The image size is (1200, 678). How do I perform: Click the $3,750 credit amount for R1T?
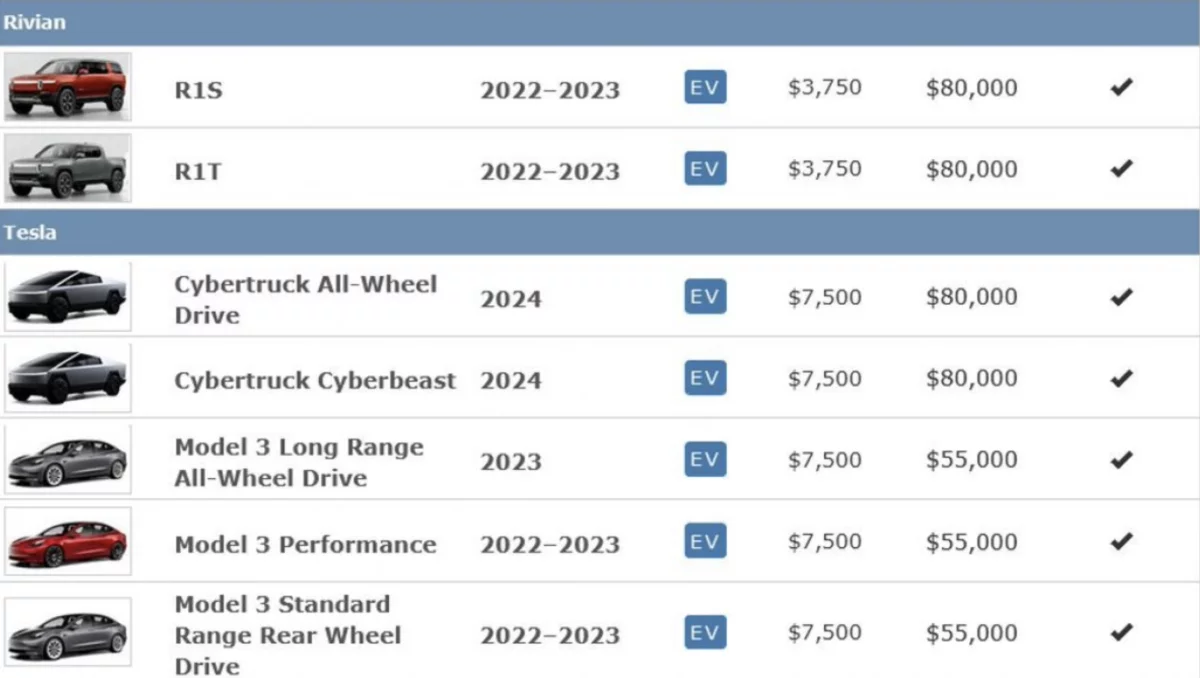[824, 168]
